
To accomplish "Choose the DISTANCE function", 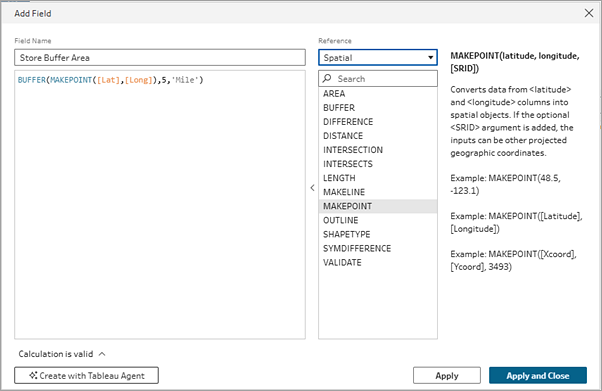I will pos(378,136).
